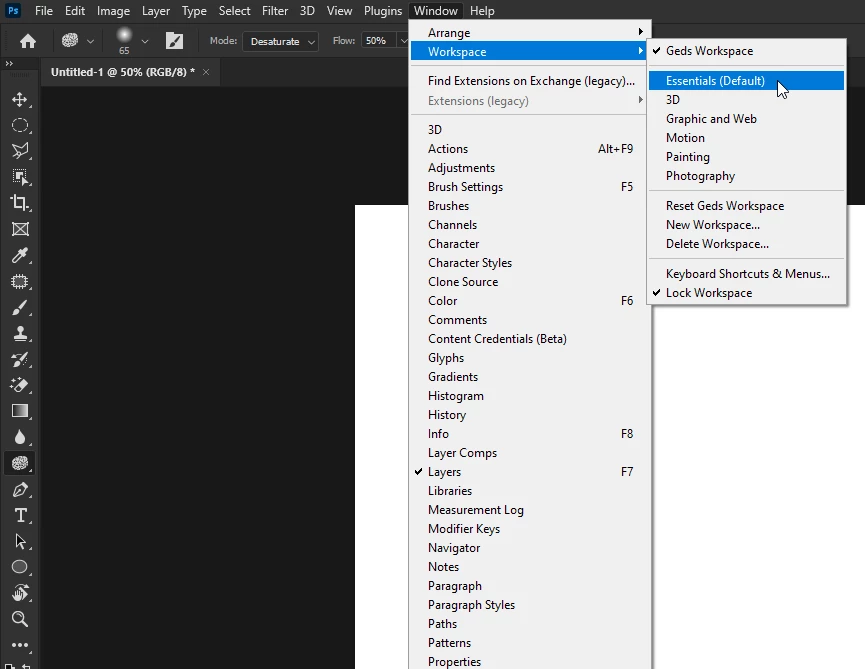Select the Ellipse shape tool
865x669 pixels.
[x=20, y=567]
